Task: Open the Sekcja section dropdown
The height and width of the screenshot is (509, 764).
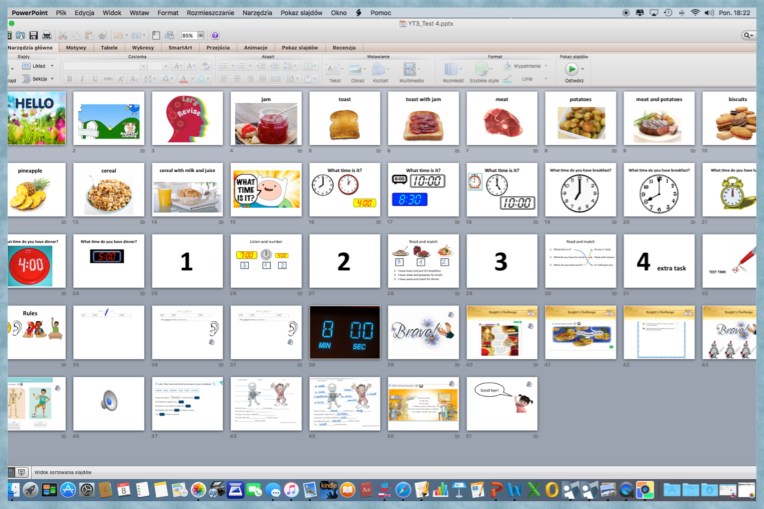Action: (52, 78)
